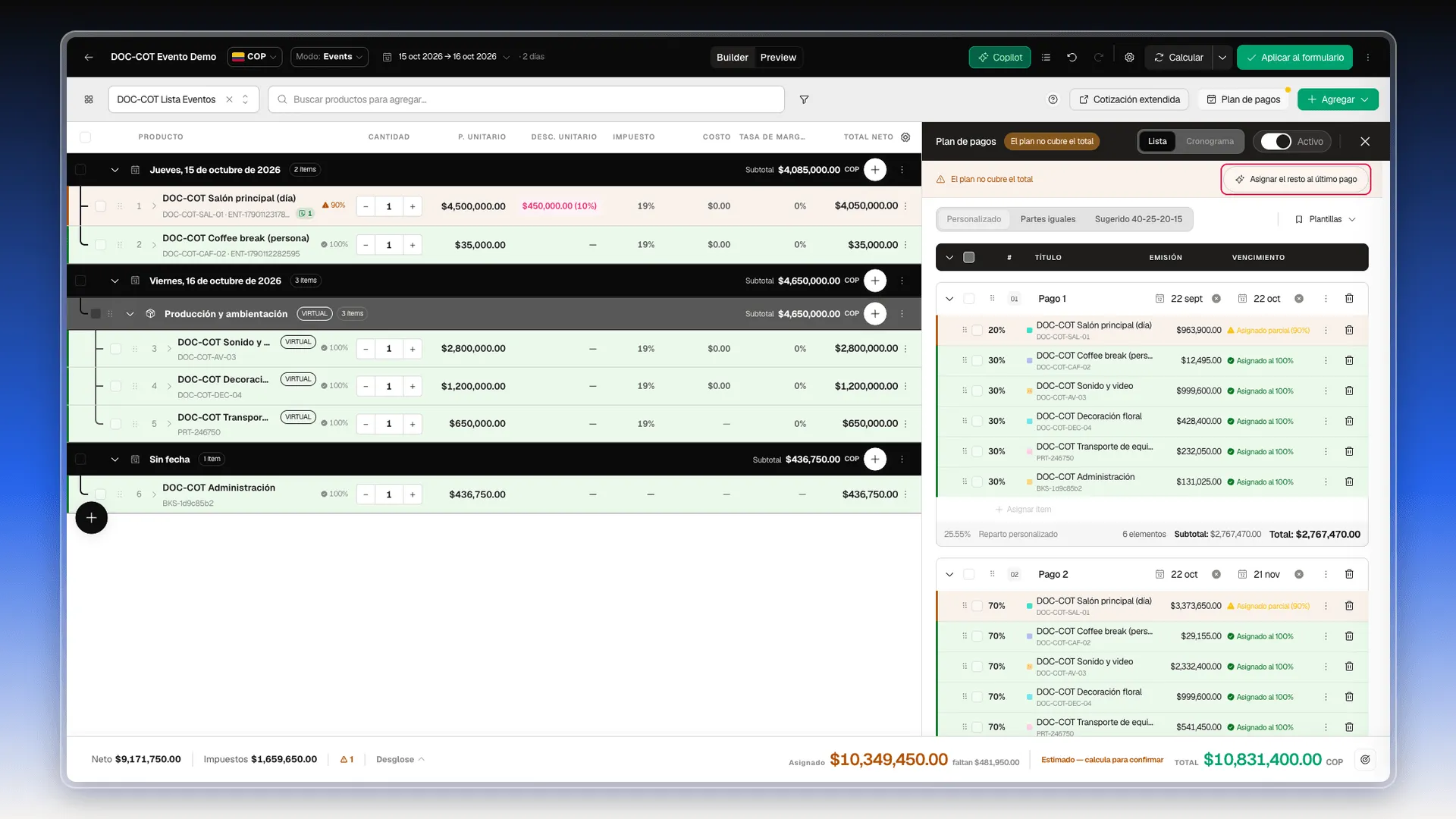The width and height of the screenshot is (1456, 819).
Task: Open column settings gear near Total Neto
Action: [x=905, y=137]
